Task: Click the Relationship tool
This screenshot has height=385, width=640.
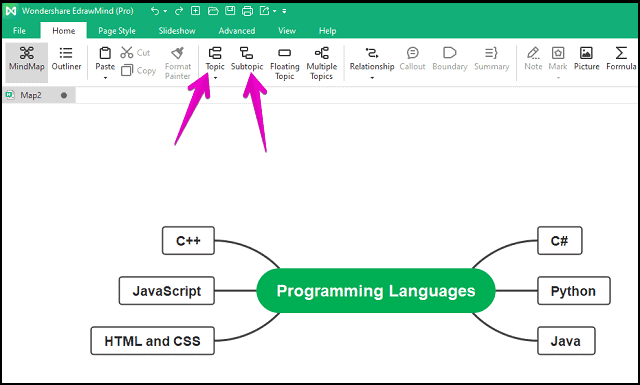Action: (x=372, y=58)
